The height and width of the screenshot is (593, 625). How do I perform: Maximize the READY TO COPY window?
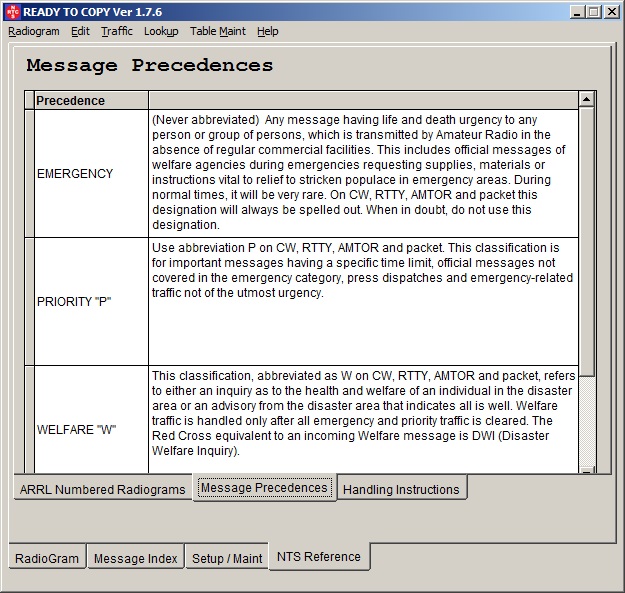pos(594,12)
